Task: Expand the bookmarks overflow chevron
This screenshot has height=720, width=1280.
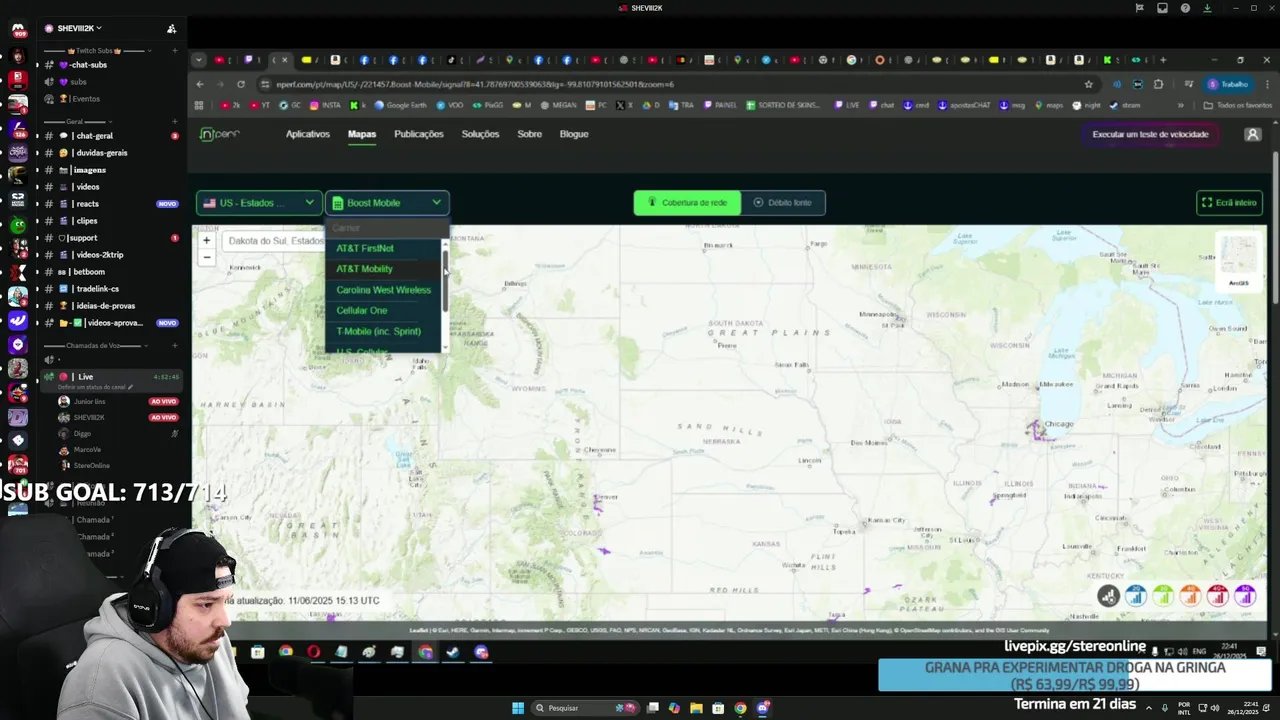Action: pos(1181,105)
